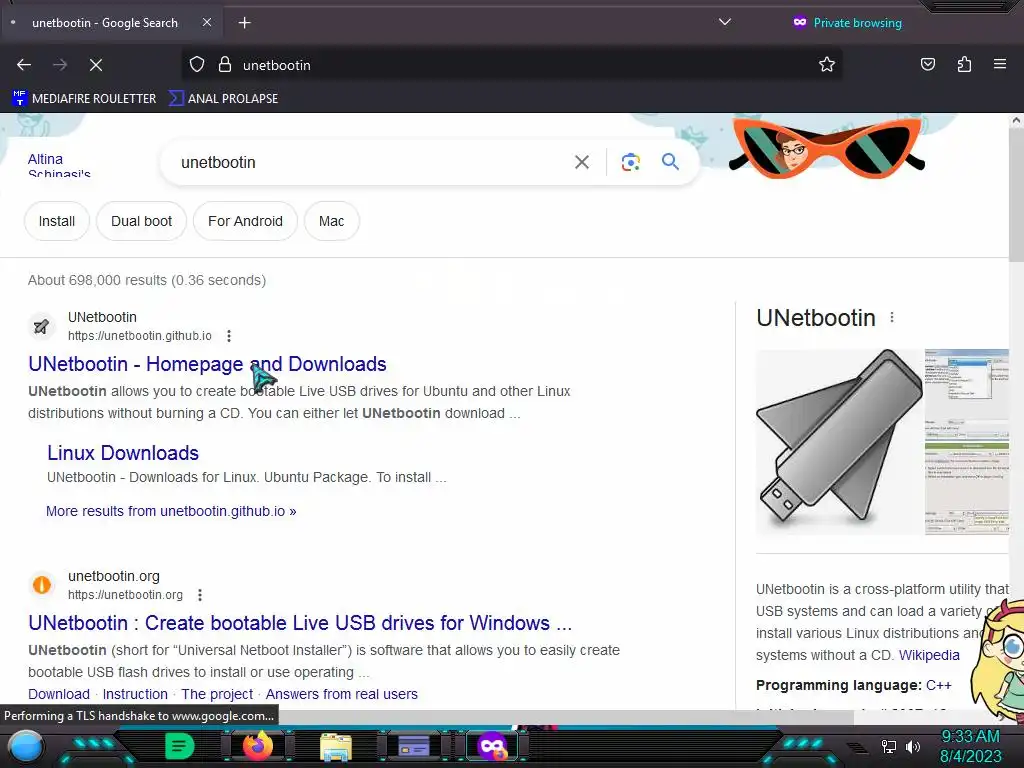The image size is (1024, 768).
Task: Click the scrollbar up arrow
Action: (x=1016, y=120)
